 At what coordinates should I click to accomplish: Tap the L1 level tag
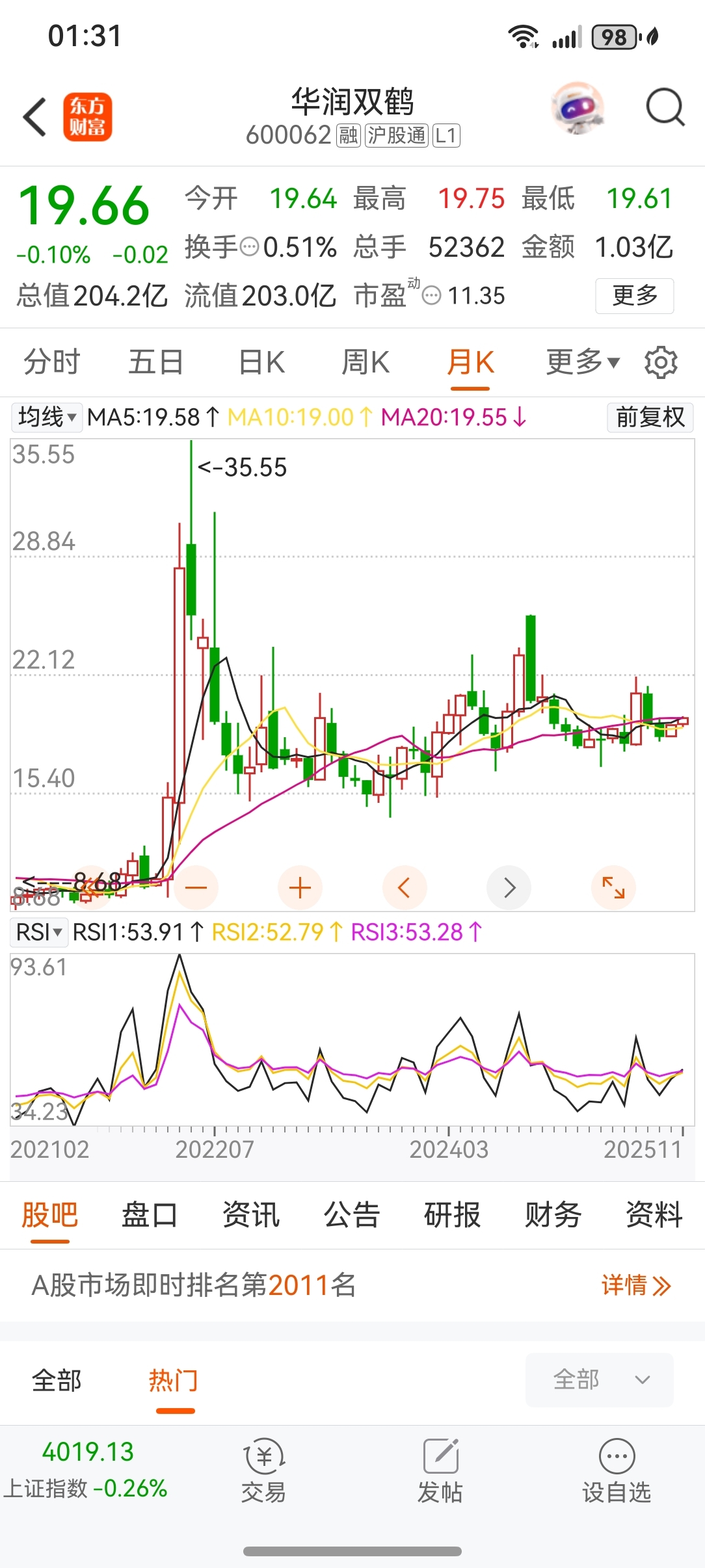446,135
